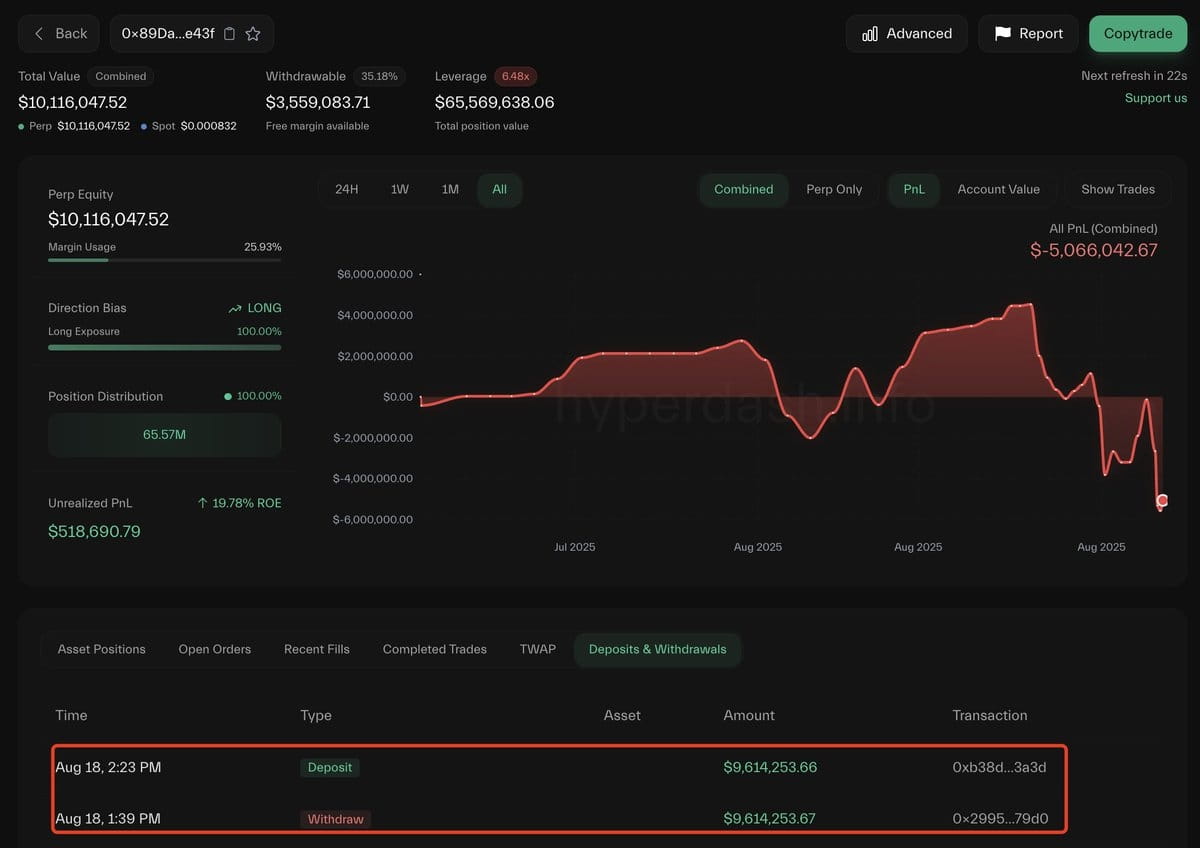Click the green arrow by 19.78% ROE
Viewport: 1200px width, 848px height.
[203, 503]
